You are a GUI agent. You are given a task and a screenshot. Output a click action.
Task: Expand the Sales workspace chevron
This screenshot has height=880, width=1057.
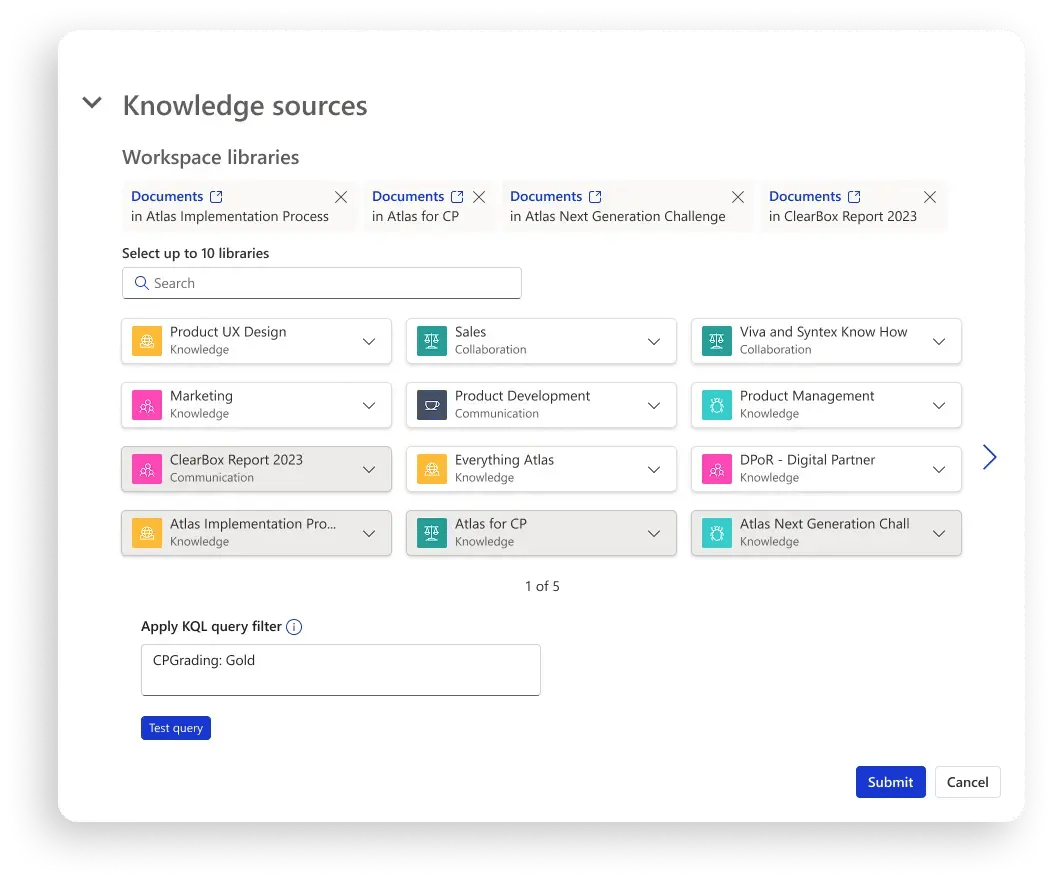coord(654,342)
